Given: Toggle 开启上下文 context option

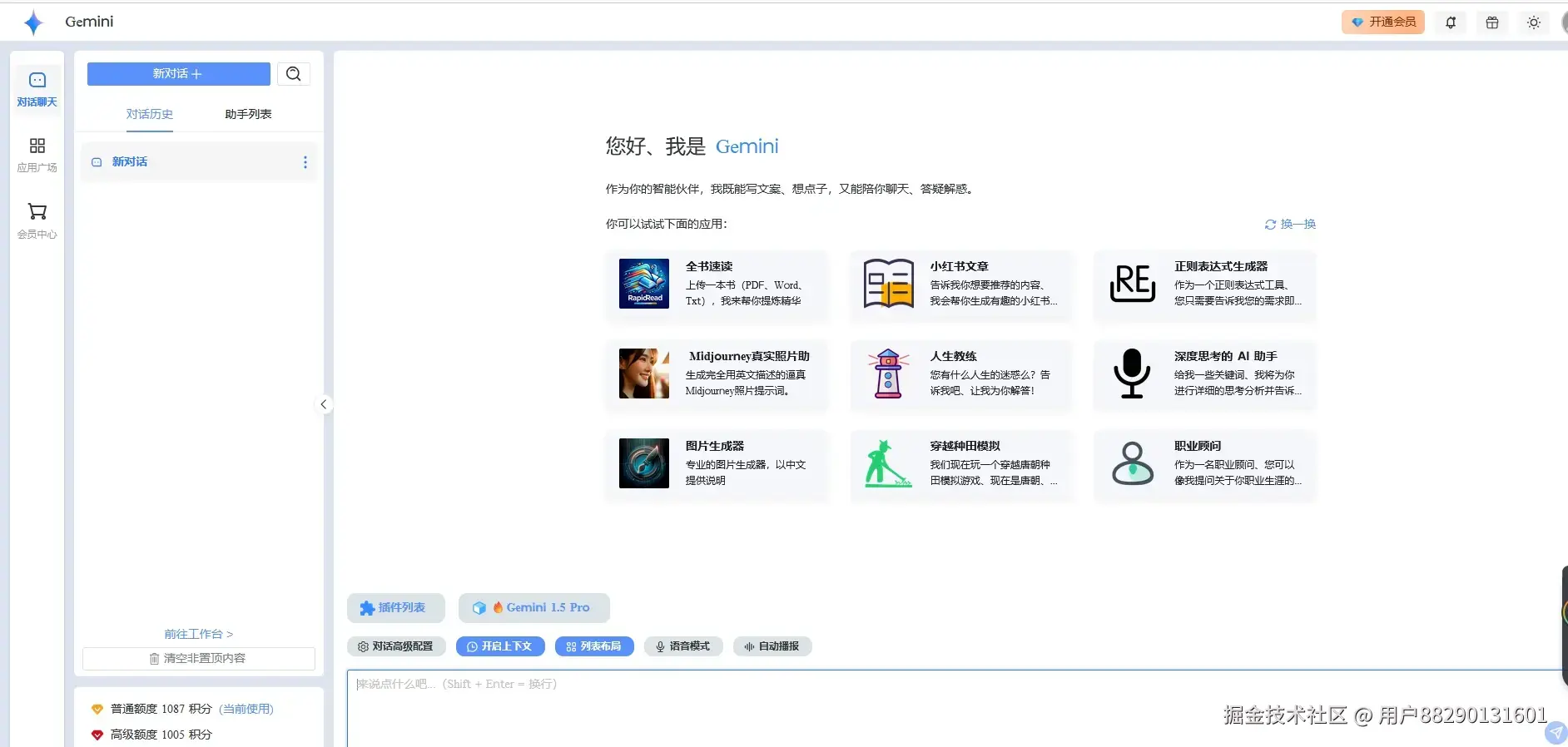Looking at the screenshot, I should (x=500, y=646).
